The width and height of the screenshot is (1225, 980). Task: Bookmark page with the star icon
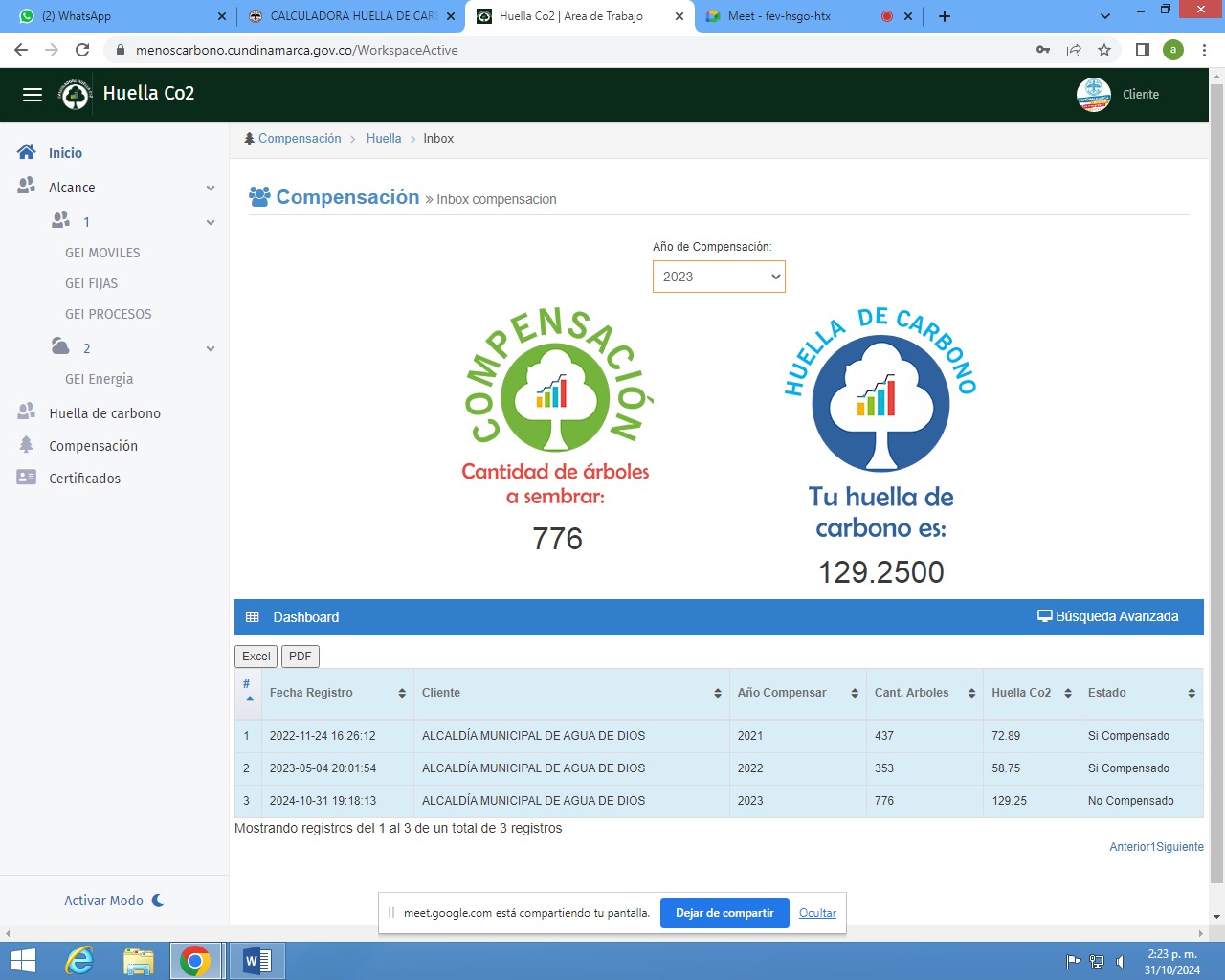1104,50
